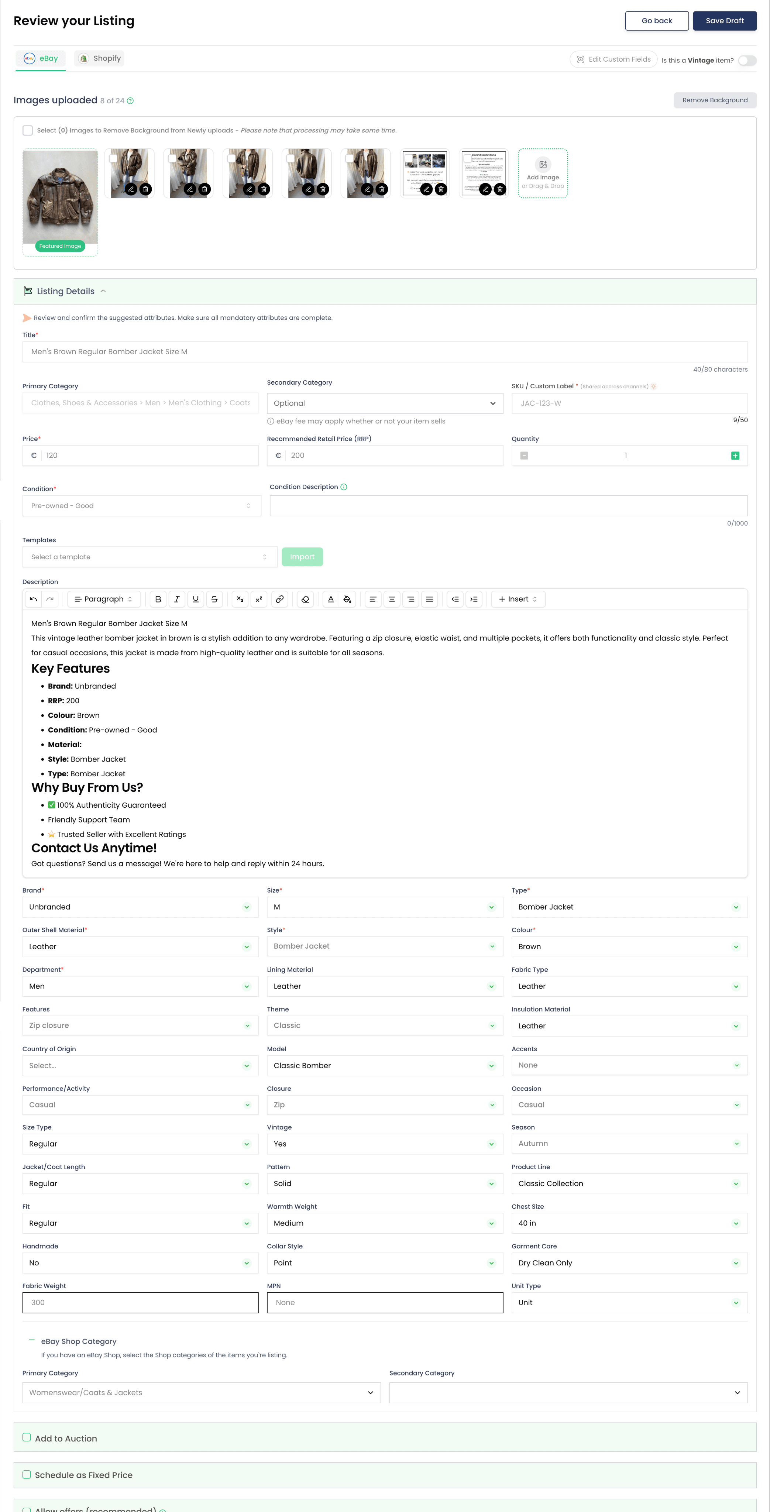The image size is (784, 1512).
Task: Click the Price input field
Action: pyautogui.click(x=140, y=456)
